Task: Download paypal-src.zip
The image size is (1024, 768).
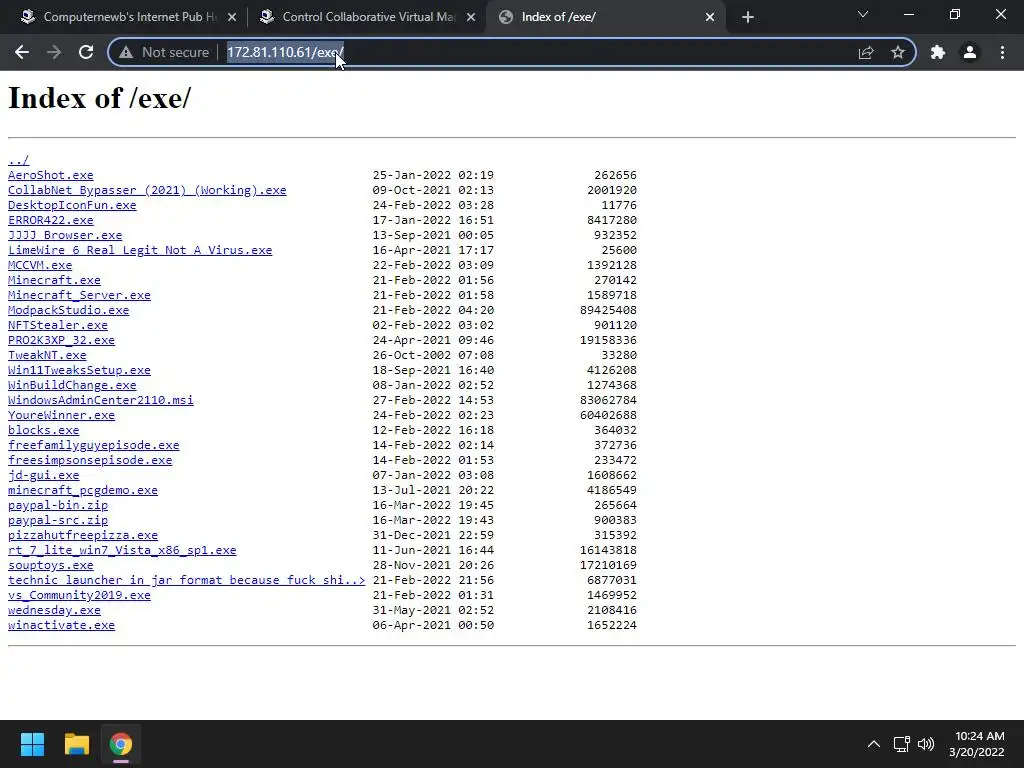Action: point(57,520)
